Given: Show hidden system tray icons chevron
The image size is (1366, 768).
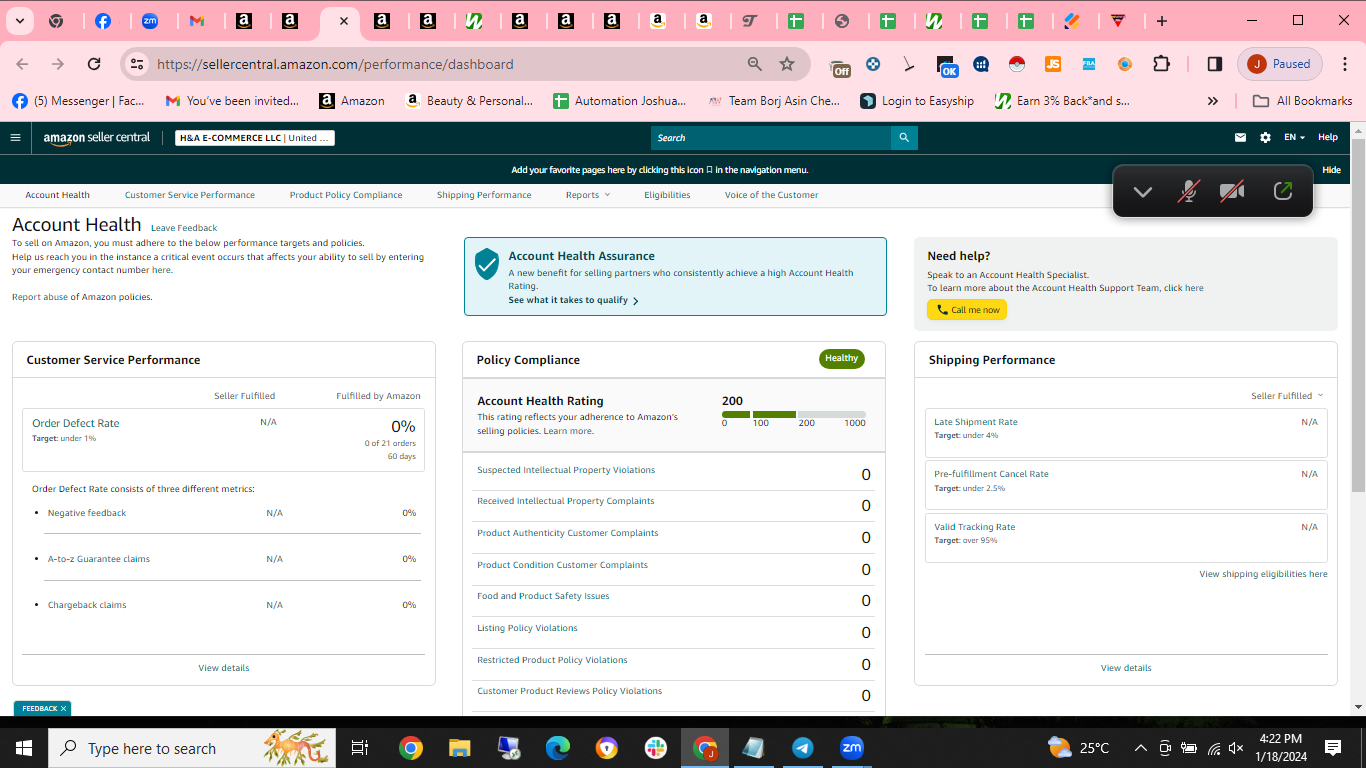Looking at the screenshot, I should tap(1140, 748).
